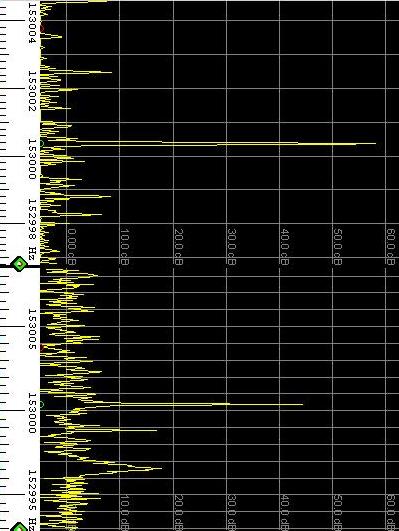Click the 153004 frequency axis label
The height and width of the screenshot is (531, 399).
pos(32,23)
